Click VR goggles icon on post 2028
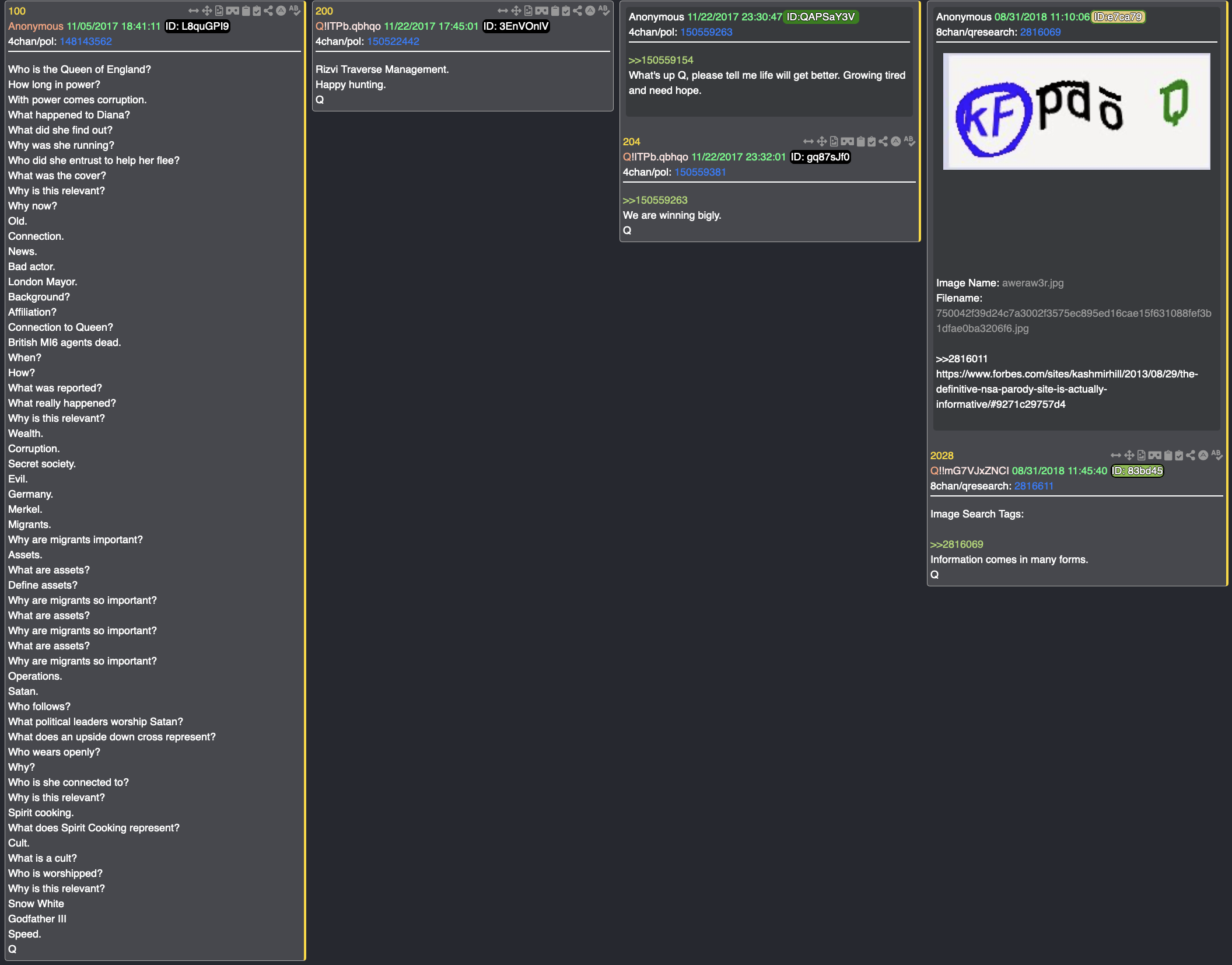 click(x=1155, y=456)
